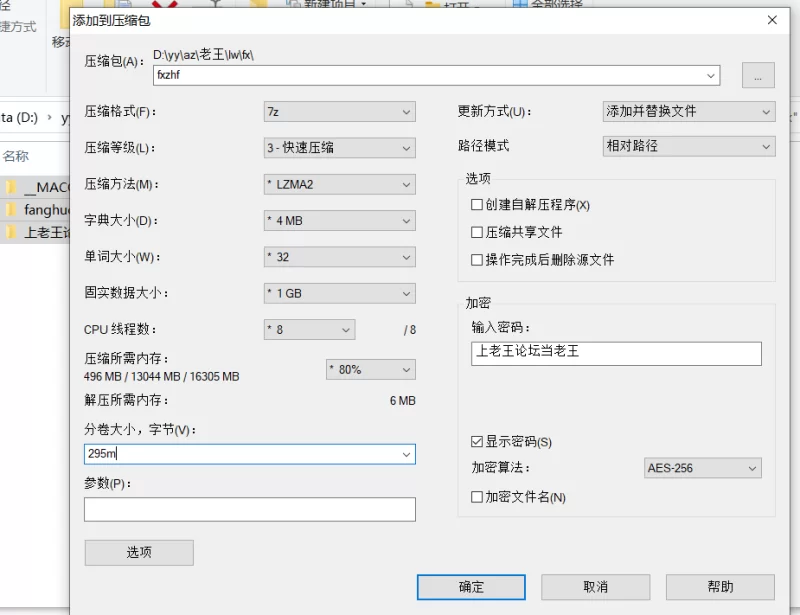Open the LZMA2 compression method dropdown
This screenshot has height=615, width=800.
point(340,184)
